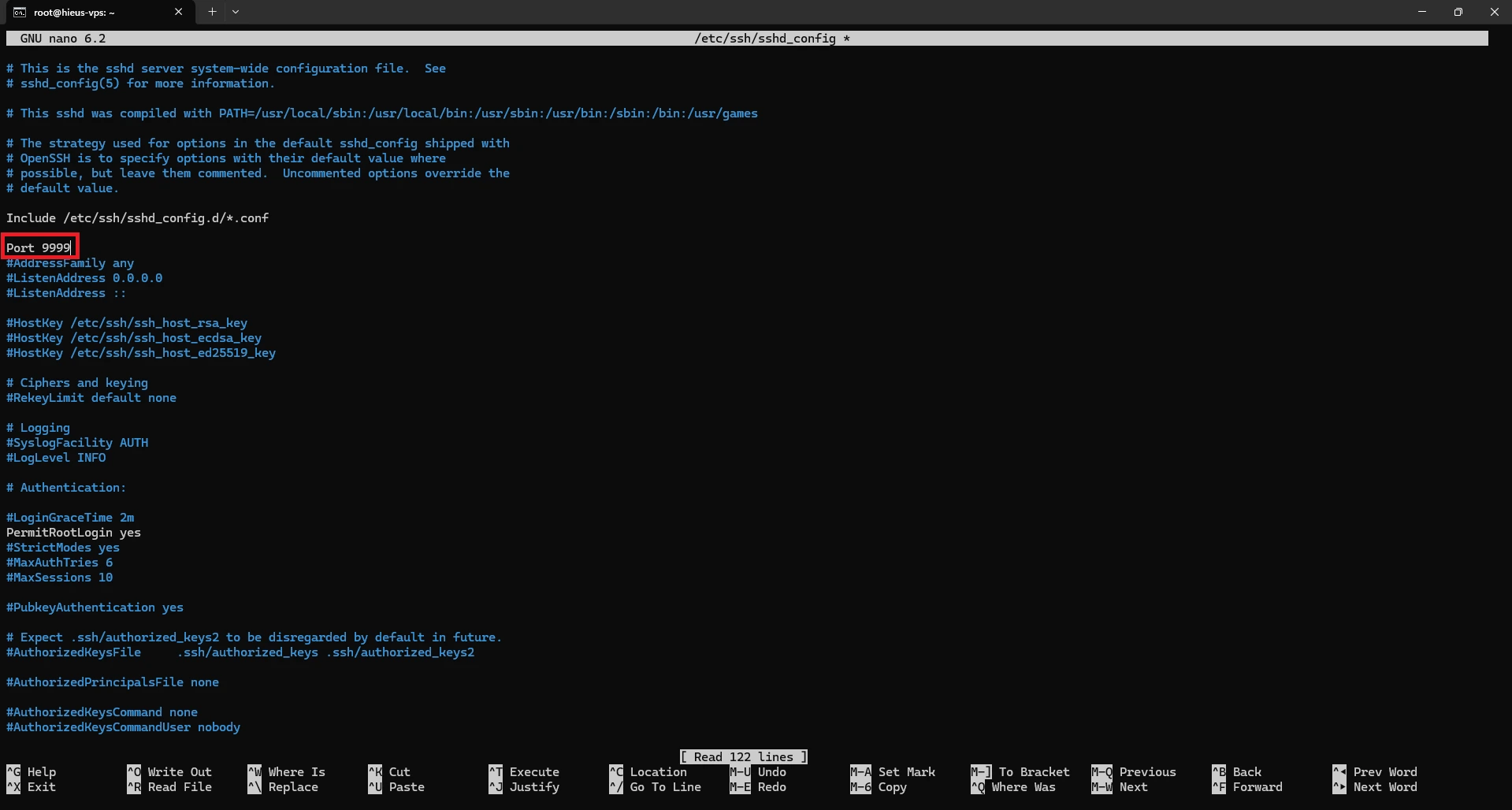The height and width of the screenshot is (810, 1512).
Task: Click the #ListenAddress 0.0.0.0 line
Action: coord(84,278)
